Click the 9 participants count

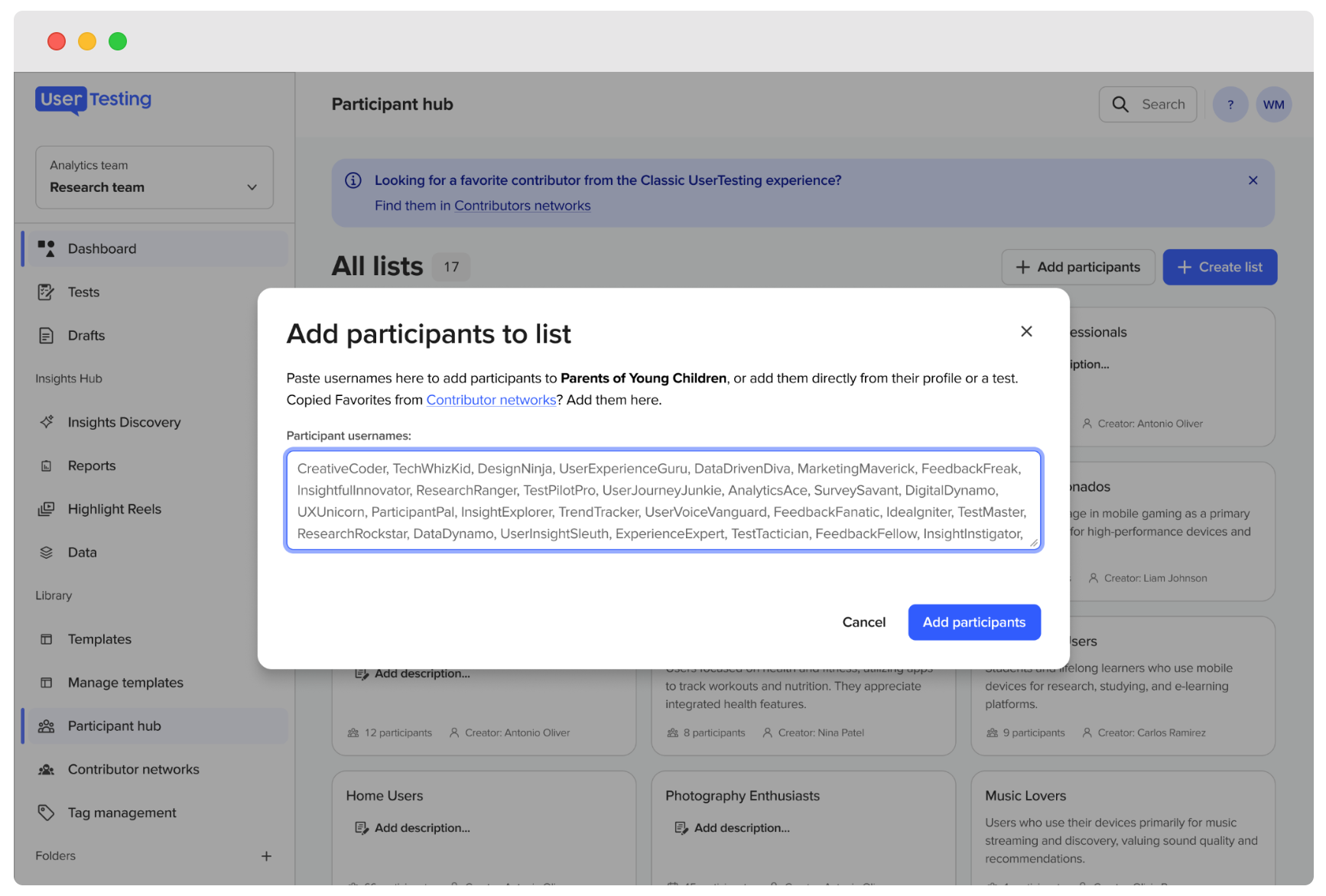(1025, 732)
